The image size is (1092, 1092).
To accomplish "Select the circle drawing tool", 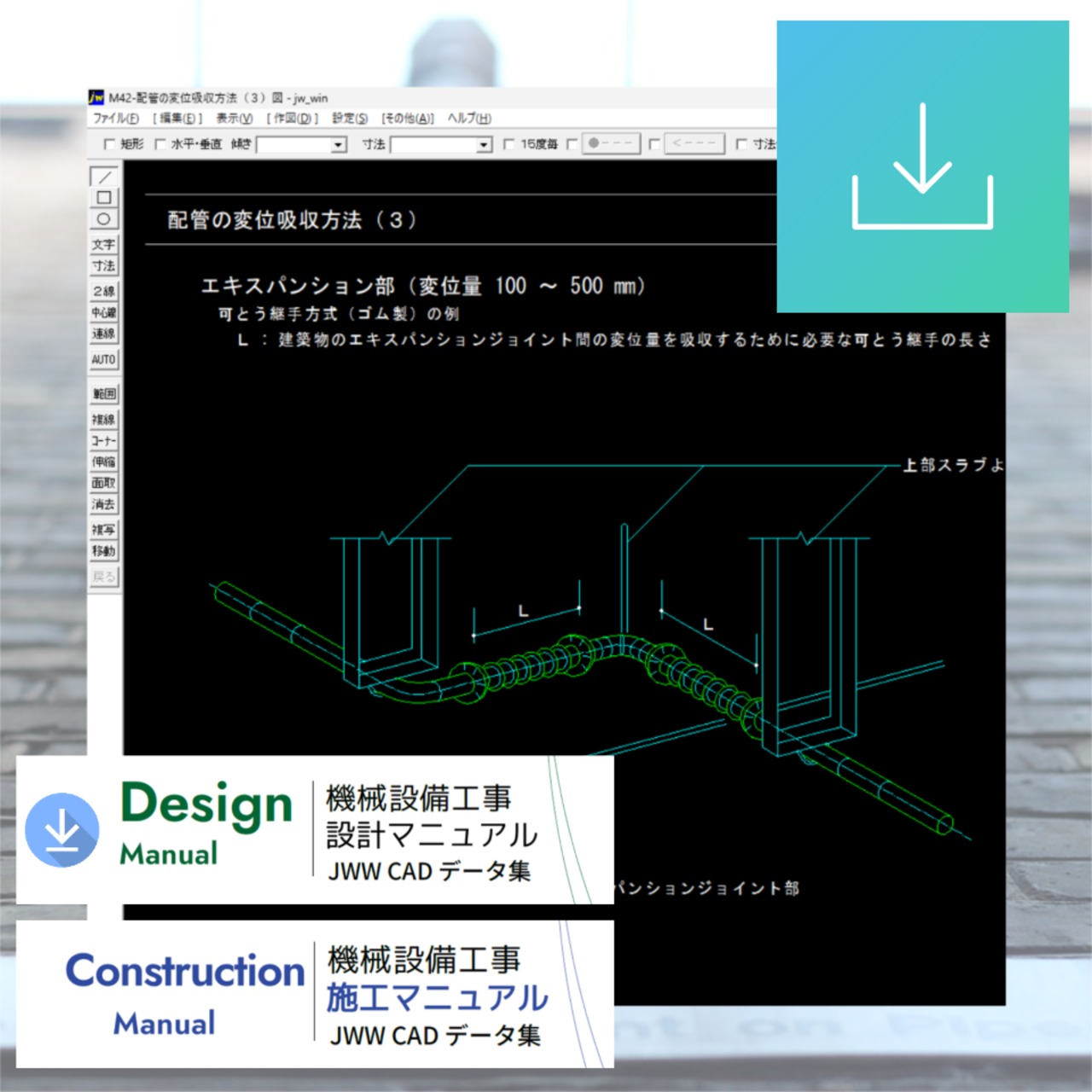I will (x=103, y=219).
